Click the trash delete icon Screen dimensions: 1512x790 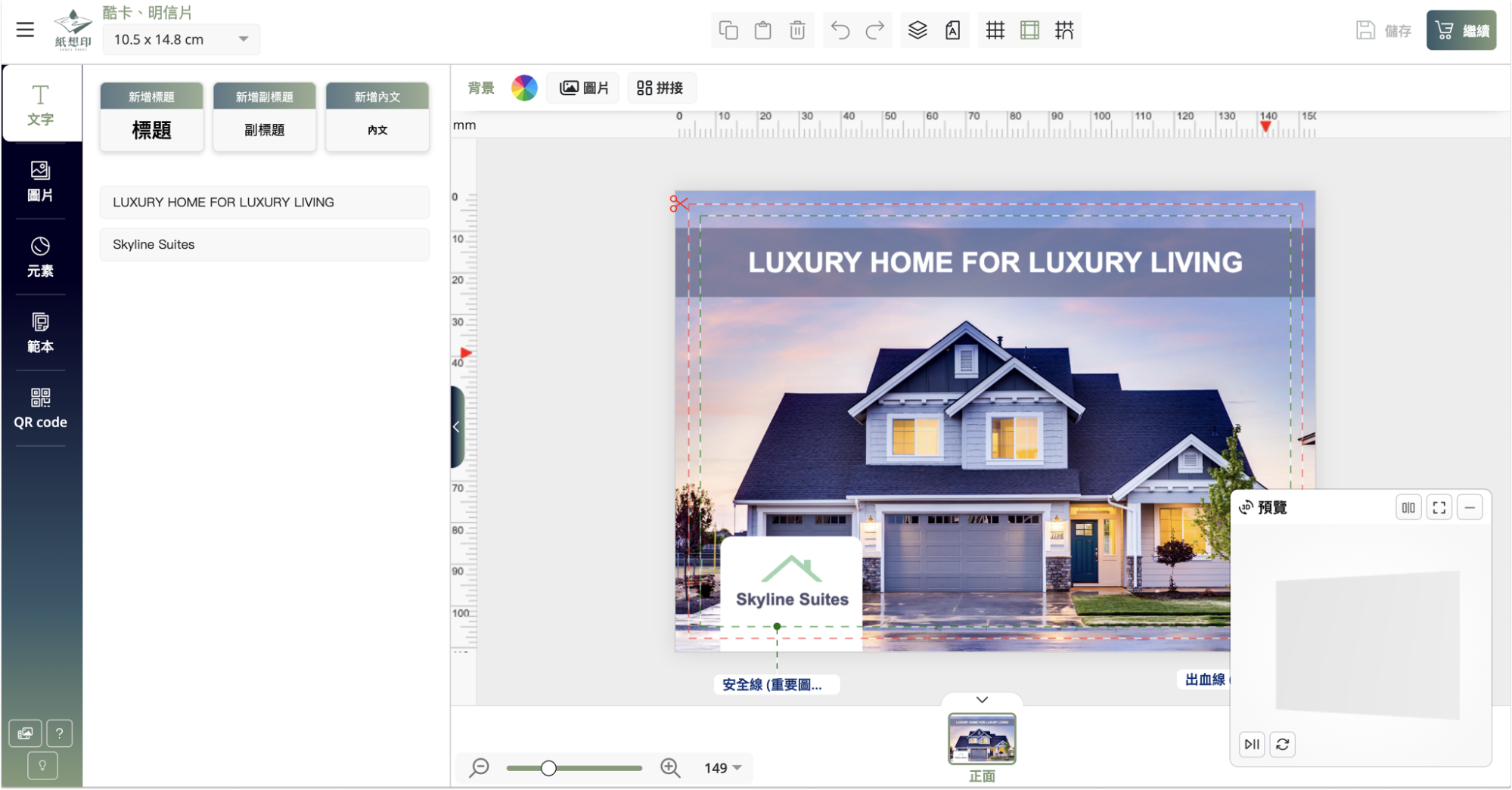pyautogui.click(x=797, y=30)
